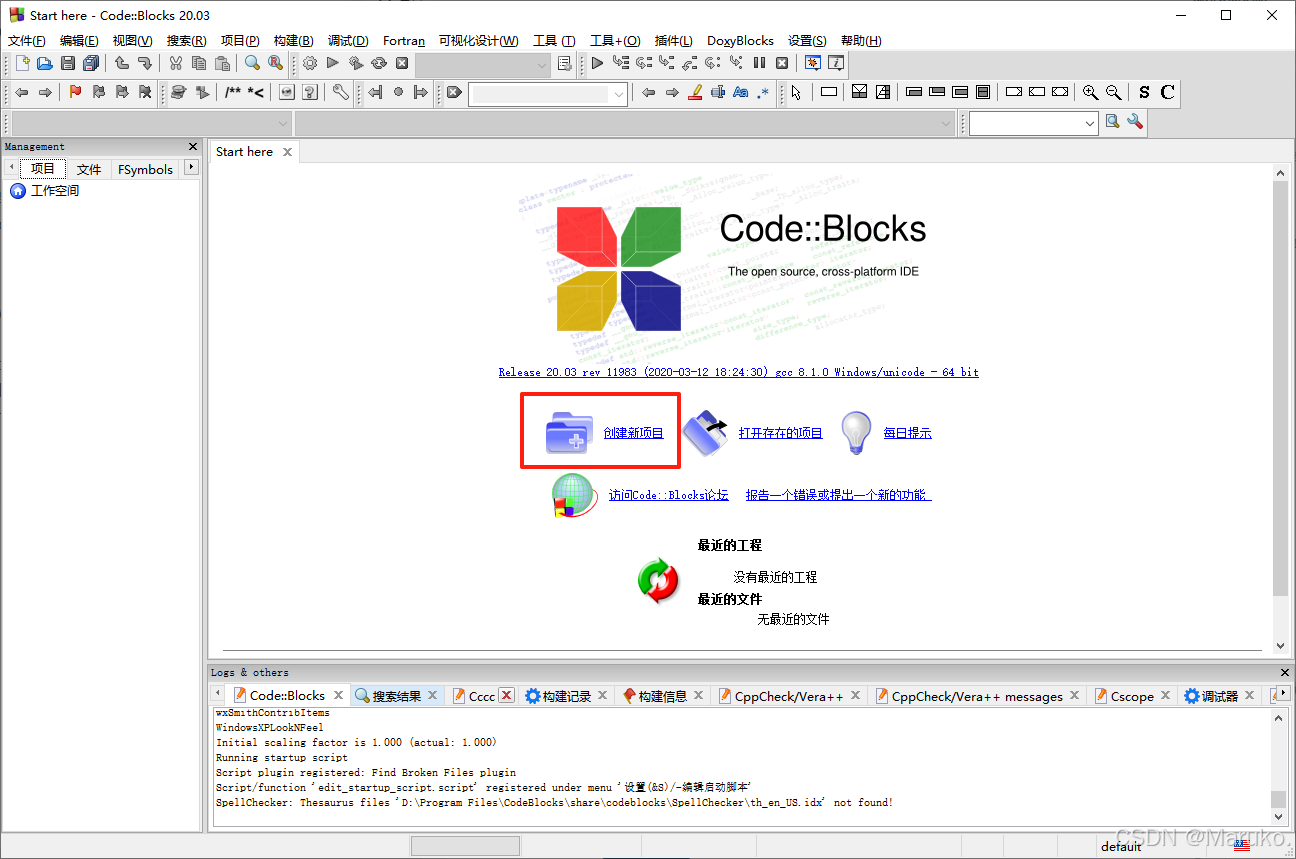Click the Save all files icon

90,62
